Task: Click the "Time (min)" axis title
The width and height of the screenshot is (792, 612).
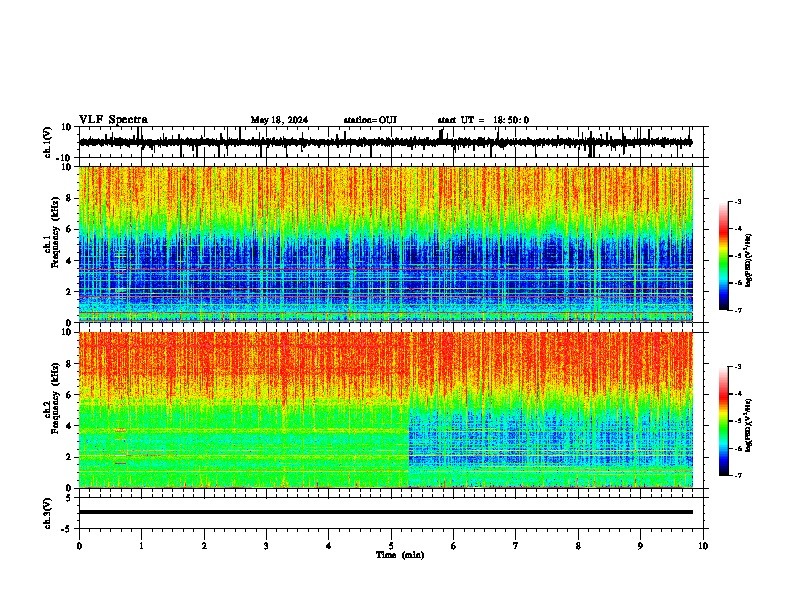Action: [400, 555]
